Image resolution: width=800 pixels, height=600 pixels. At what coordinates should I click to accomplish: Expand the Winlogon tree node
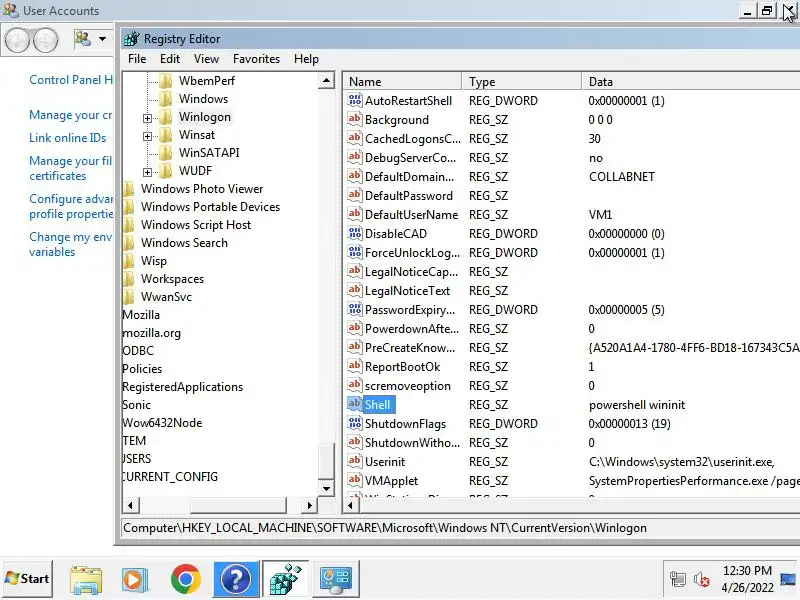click(x=147, y=118)
